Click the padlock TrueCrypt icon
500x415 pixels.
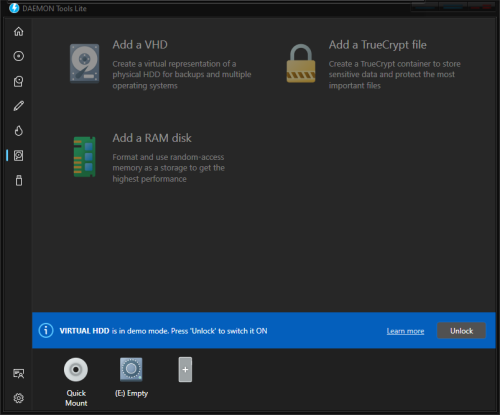(301, 63)
